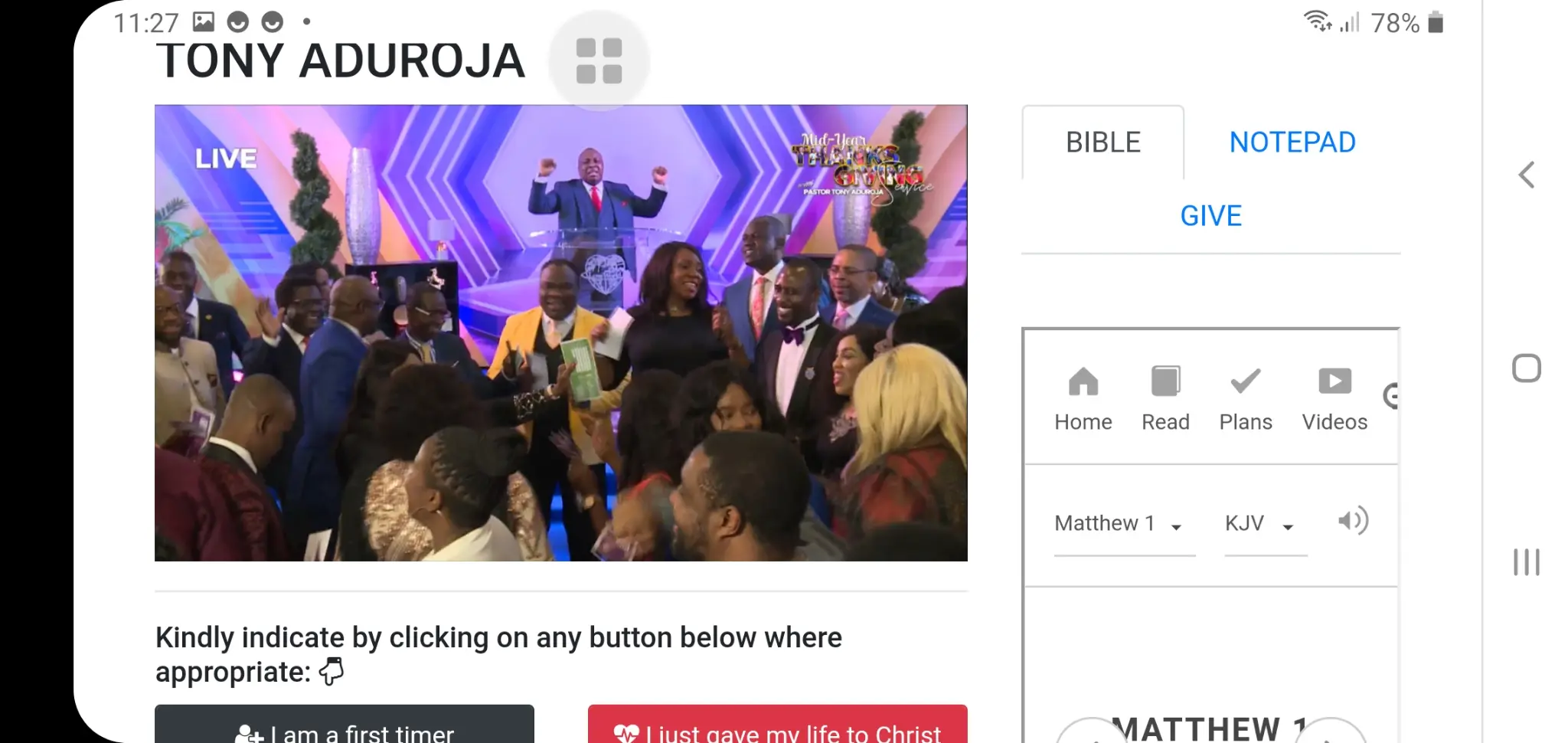Click 'I just gave my life to Christ'

[x=777, y=725]
